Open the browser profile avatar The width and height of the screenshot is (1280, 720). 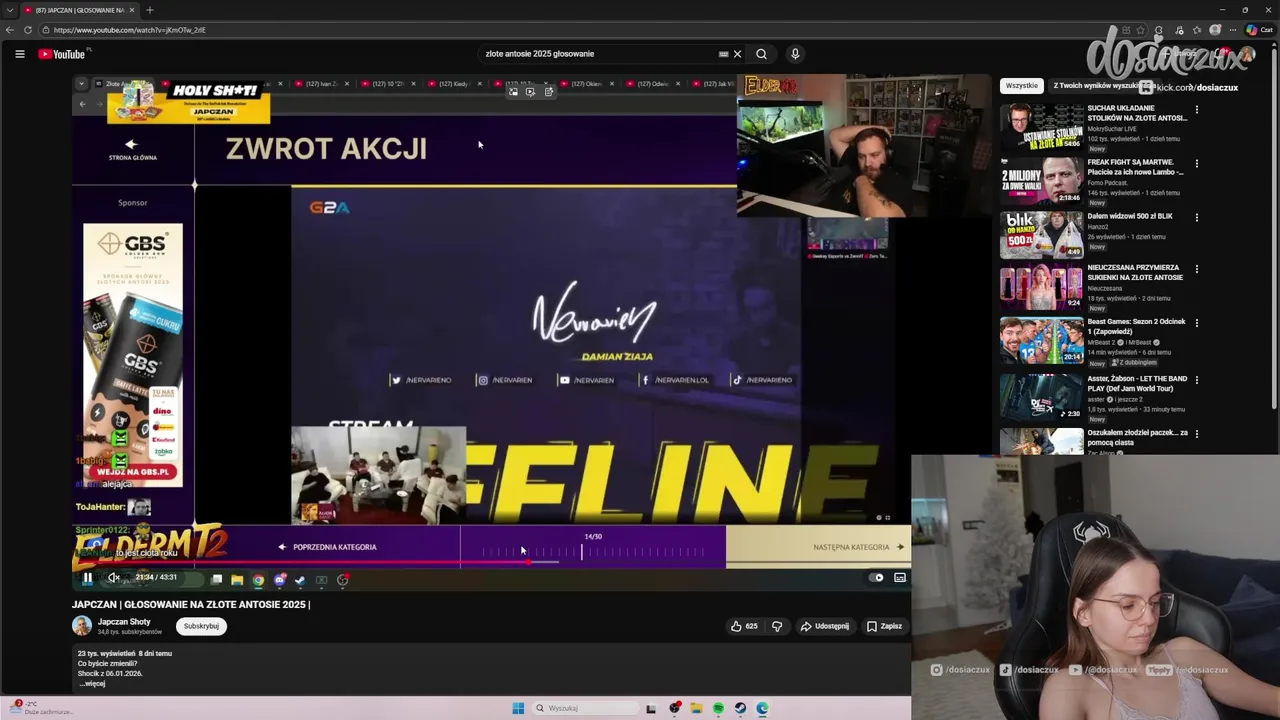click(1215, 30)
